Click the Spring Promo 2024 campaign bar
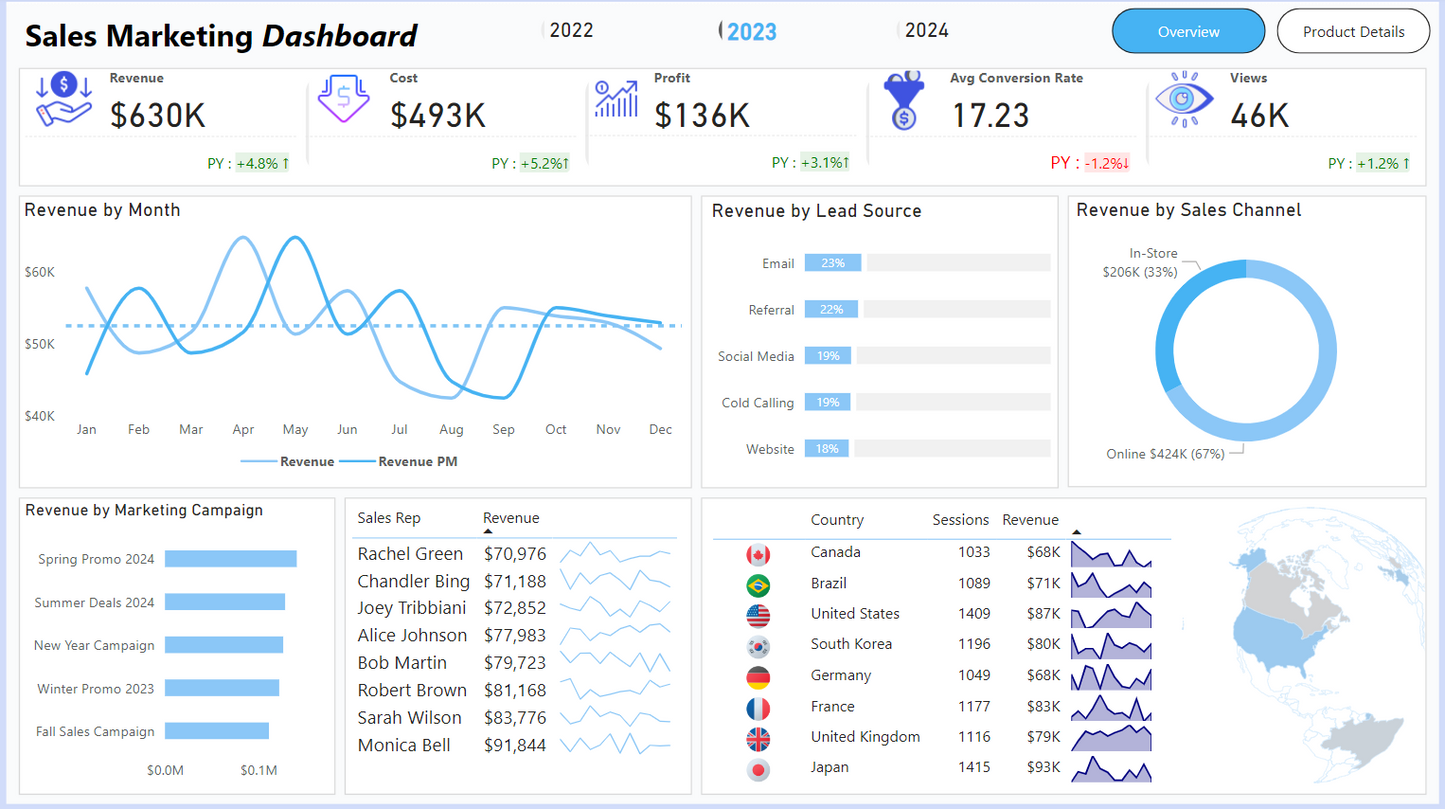This screenshot has height=809, width=1445. (x=230, y=559)
